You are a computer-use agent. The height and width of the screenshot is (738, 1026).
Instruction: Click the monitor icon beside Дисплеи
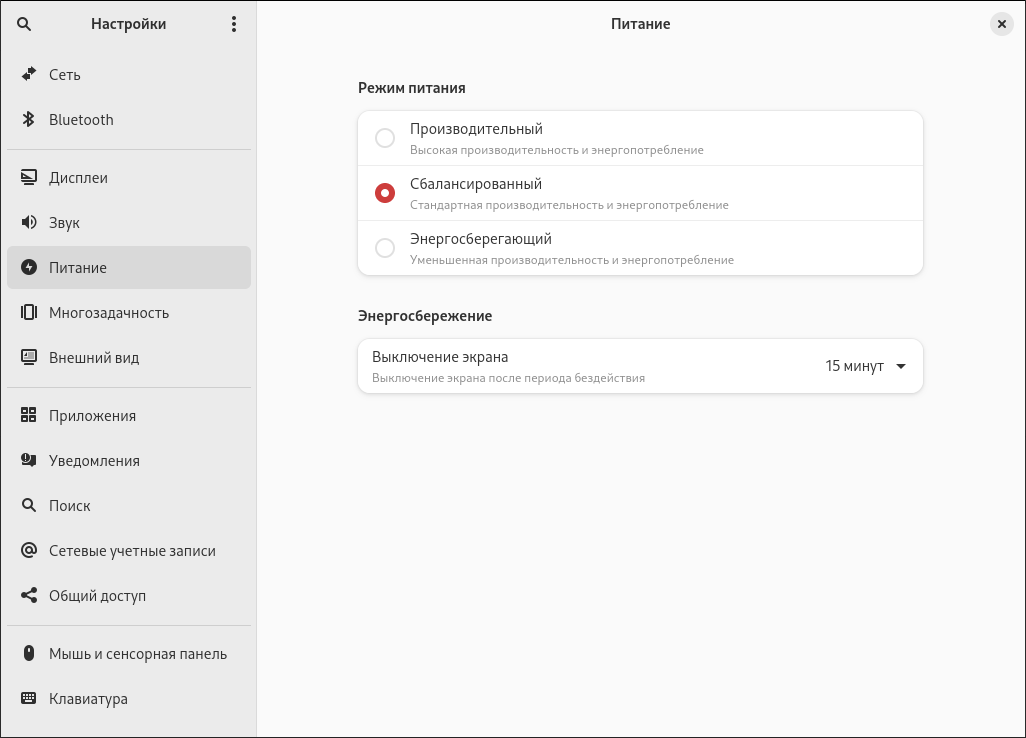pos(29,178)
